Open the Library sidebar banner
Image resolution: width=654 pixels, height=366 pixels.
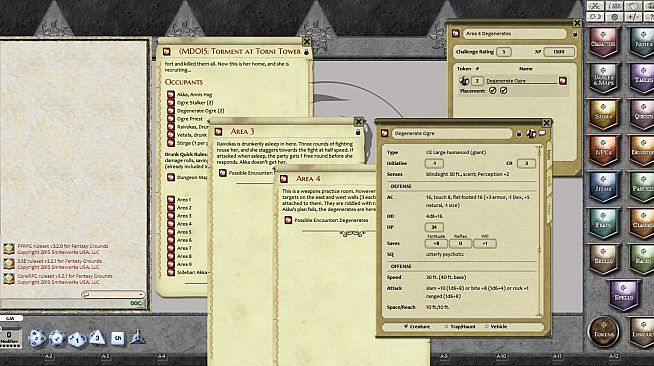coord(642,332)
